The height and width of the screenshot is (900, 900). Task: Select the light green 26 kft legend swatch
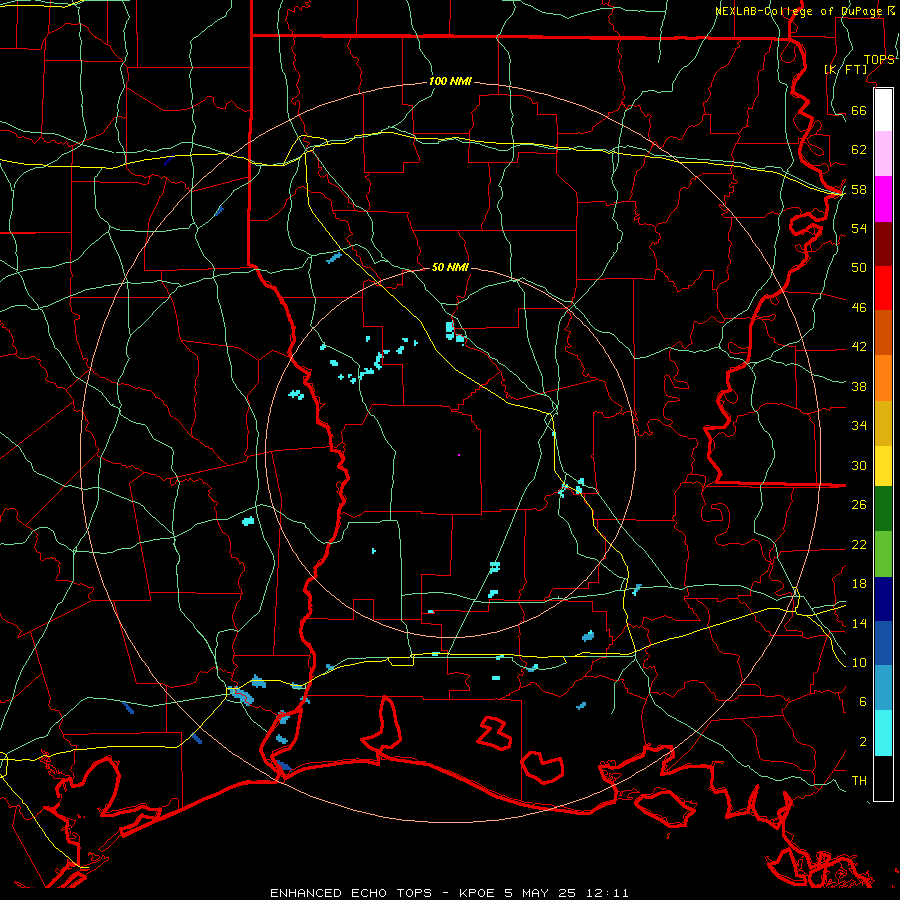coord(883,554)
